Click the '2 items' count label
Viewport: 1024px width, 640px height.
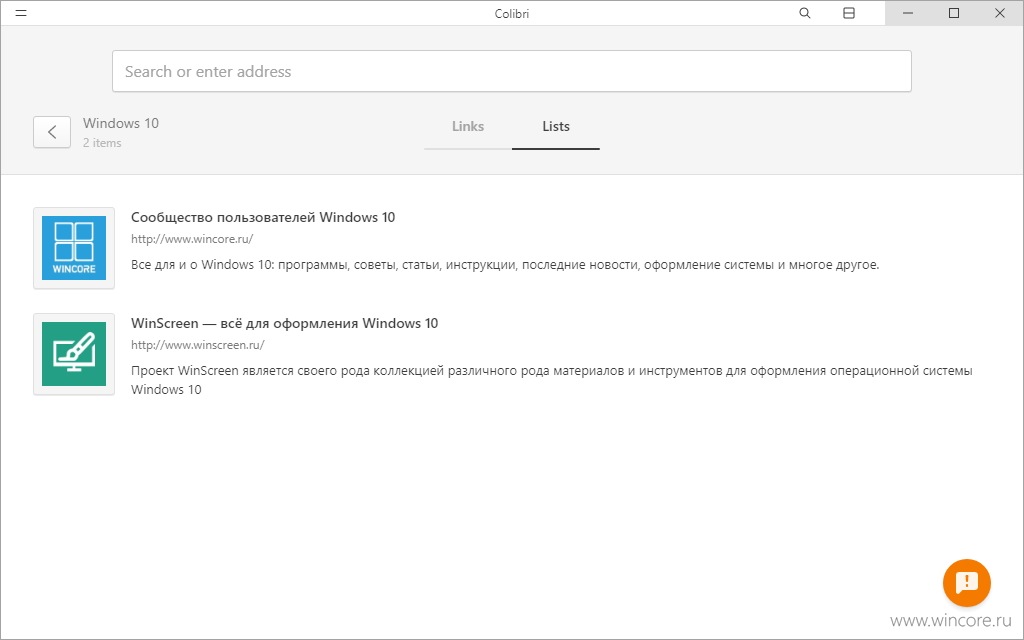point(102,143)
